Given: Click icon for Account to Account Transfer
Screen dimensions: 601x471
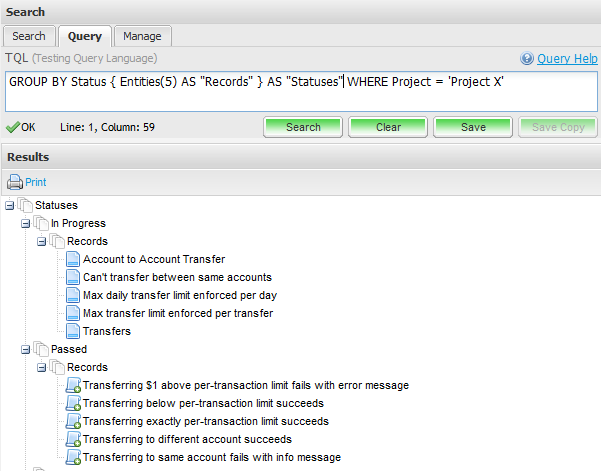Looking at the screenshot, I should pyautogui.click(x=72, y=259).
